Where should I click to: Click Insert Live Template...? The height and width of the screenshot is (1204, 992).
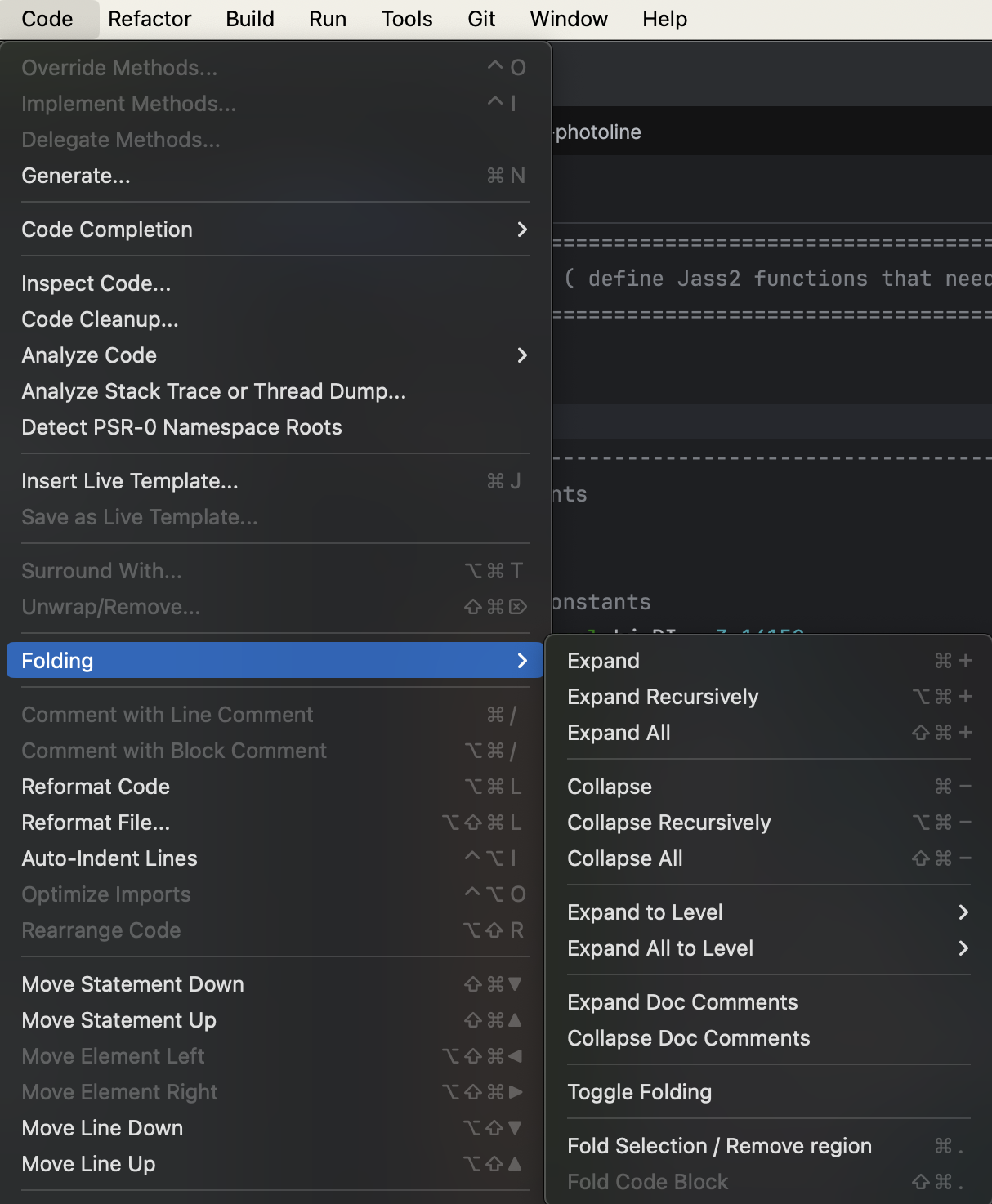[130, 481]
